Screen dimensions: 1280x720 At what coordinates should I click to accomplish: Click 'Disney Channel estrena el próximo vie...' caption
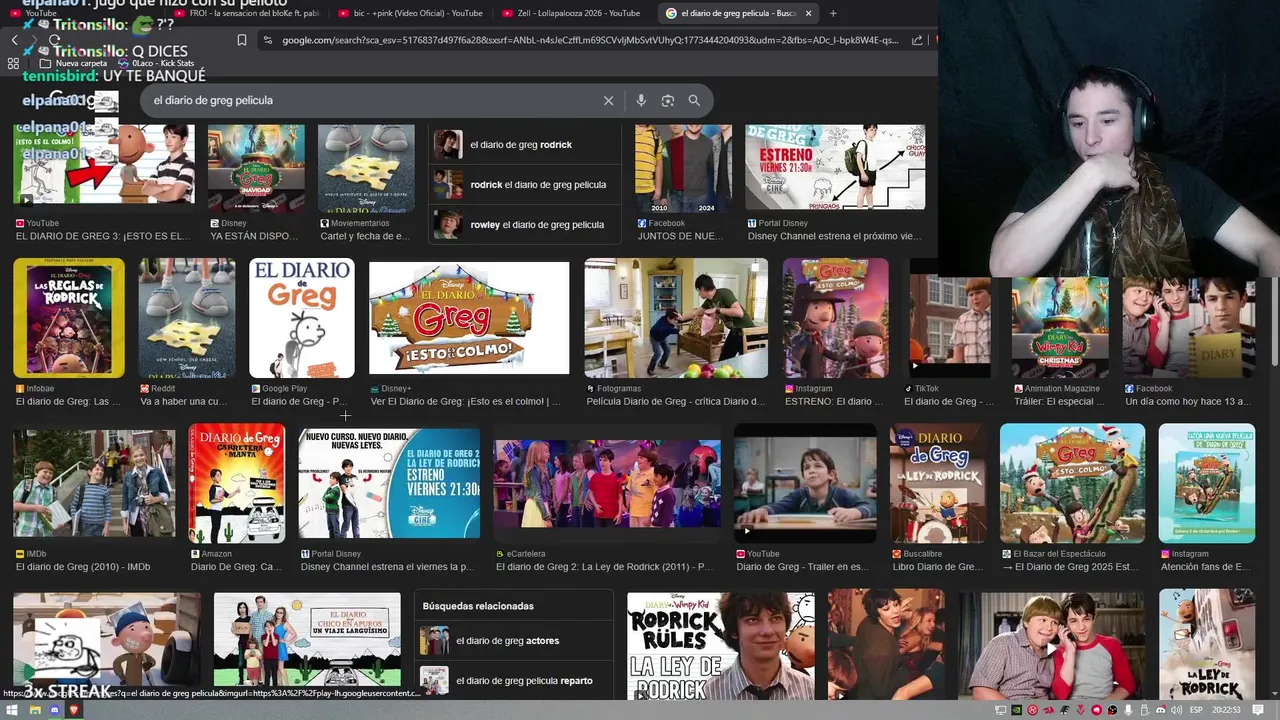pos(835,236)
